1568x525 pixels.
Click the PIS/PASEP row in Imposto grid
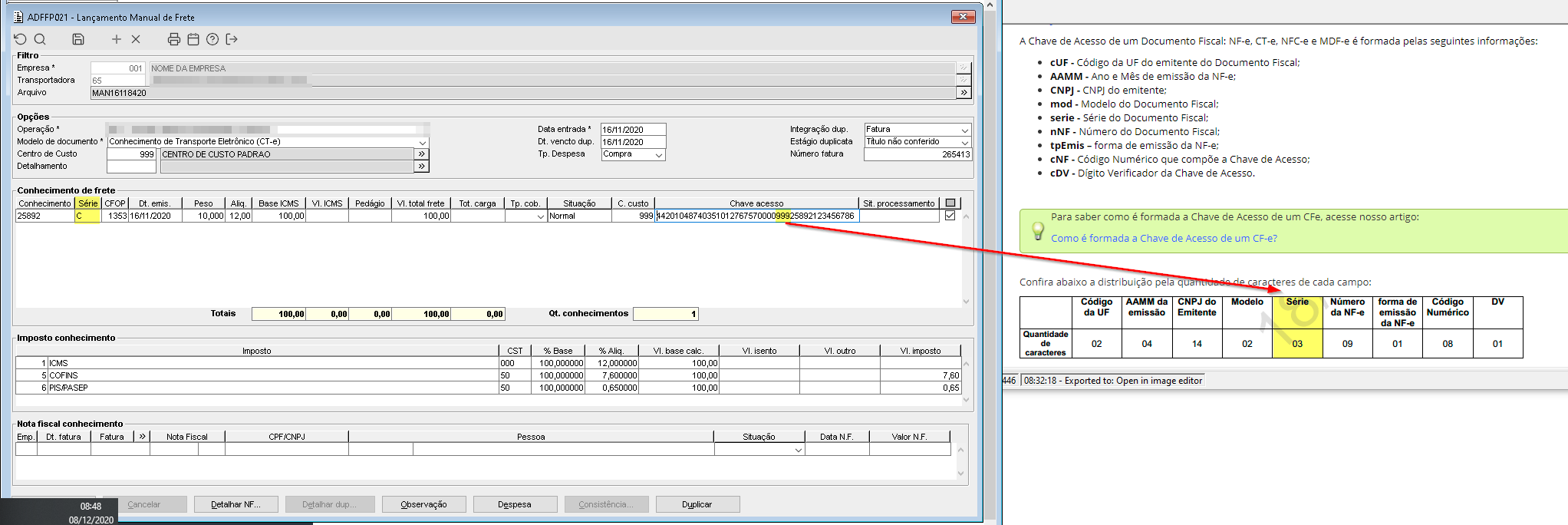pos(488,388)
